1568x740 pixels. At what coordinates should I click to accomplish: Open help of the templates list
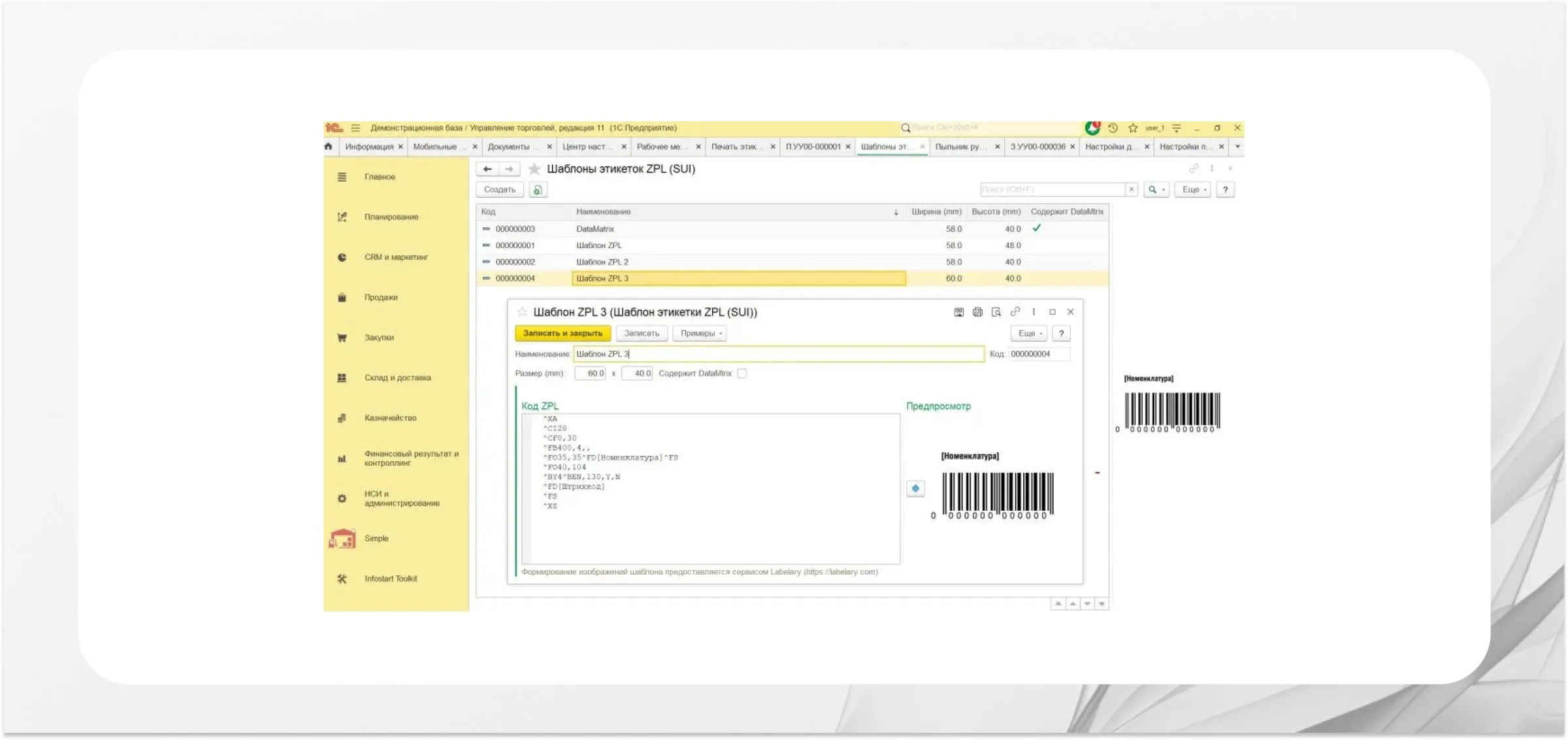pyautogui.click(x=1226, y=189)
